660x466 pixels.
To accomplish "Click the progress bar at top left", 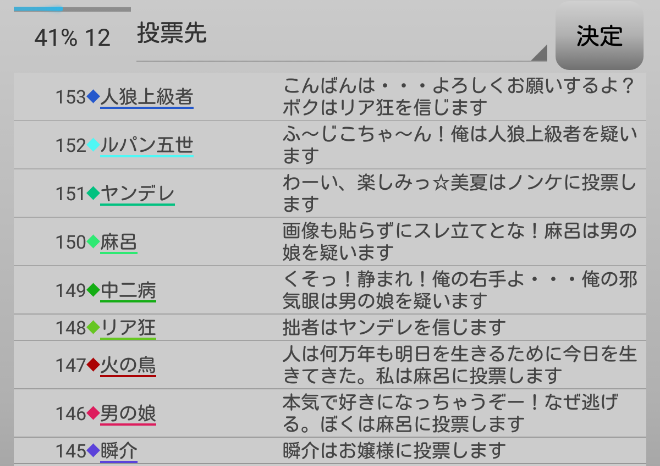I will pyautogui.click(x=72, y=9).
